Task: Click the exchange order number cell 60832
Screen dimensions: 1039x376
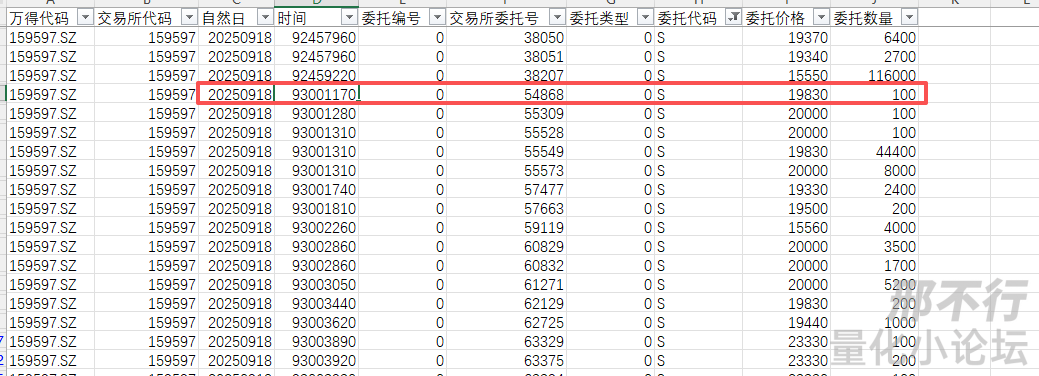Action: pos(506,266)
